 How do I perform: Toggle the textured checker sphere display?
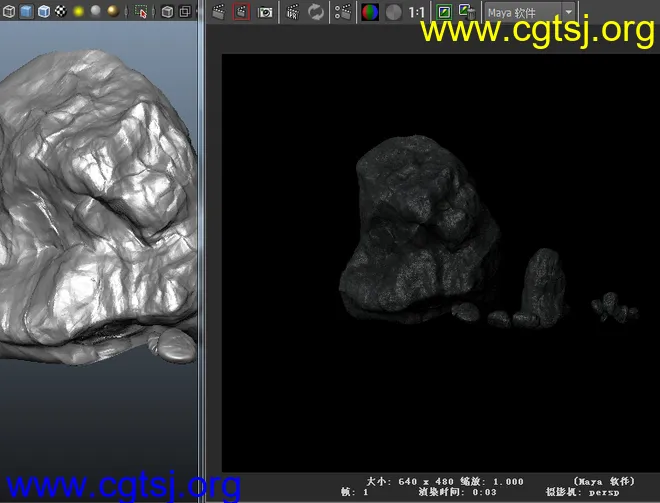click(x=59, y=12)
